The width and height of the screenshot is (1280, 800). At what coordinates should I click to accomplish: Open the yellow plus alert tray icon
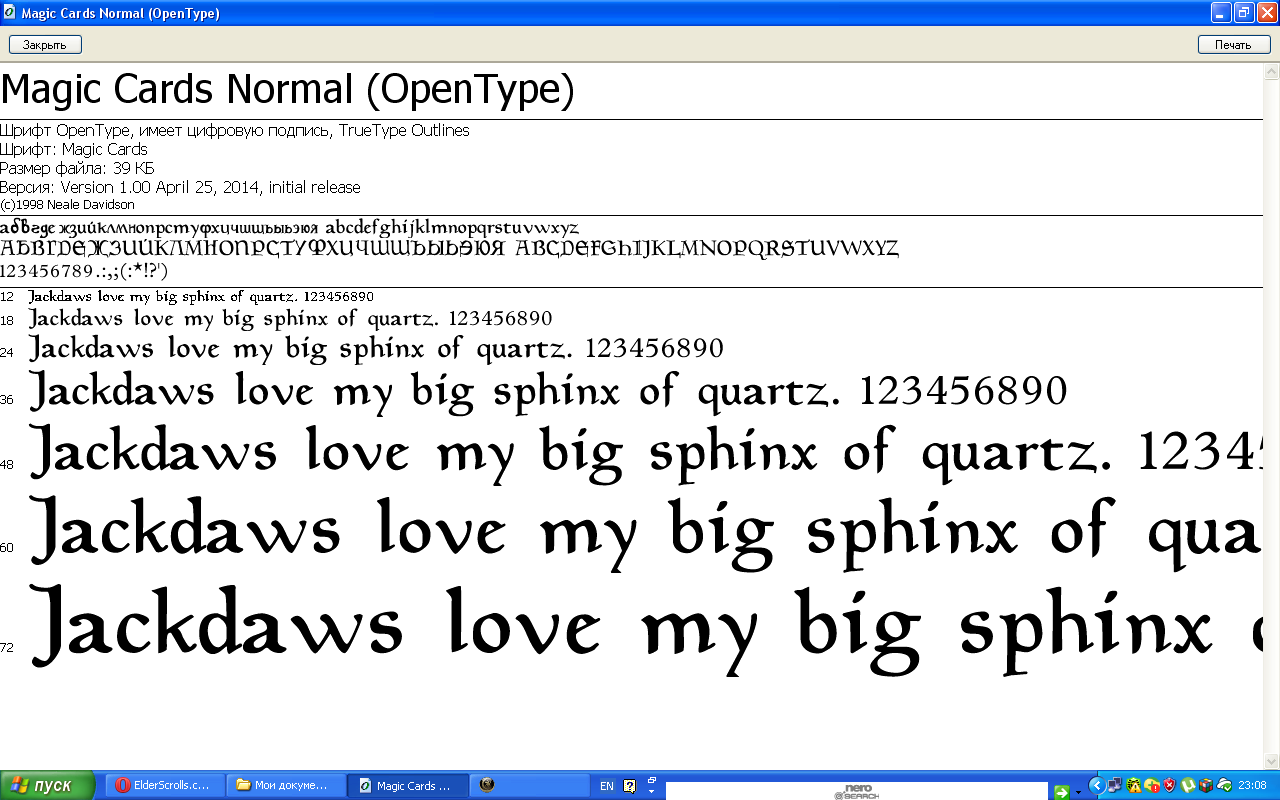(1151, 786)
